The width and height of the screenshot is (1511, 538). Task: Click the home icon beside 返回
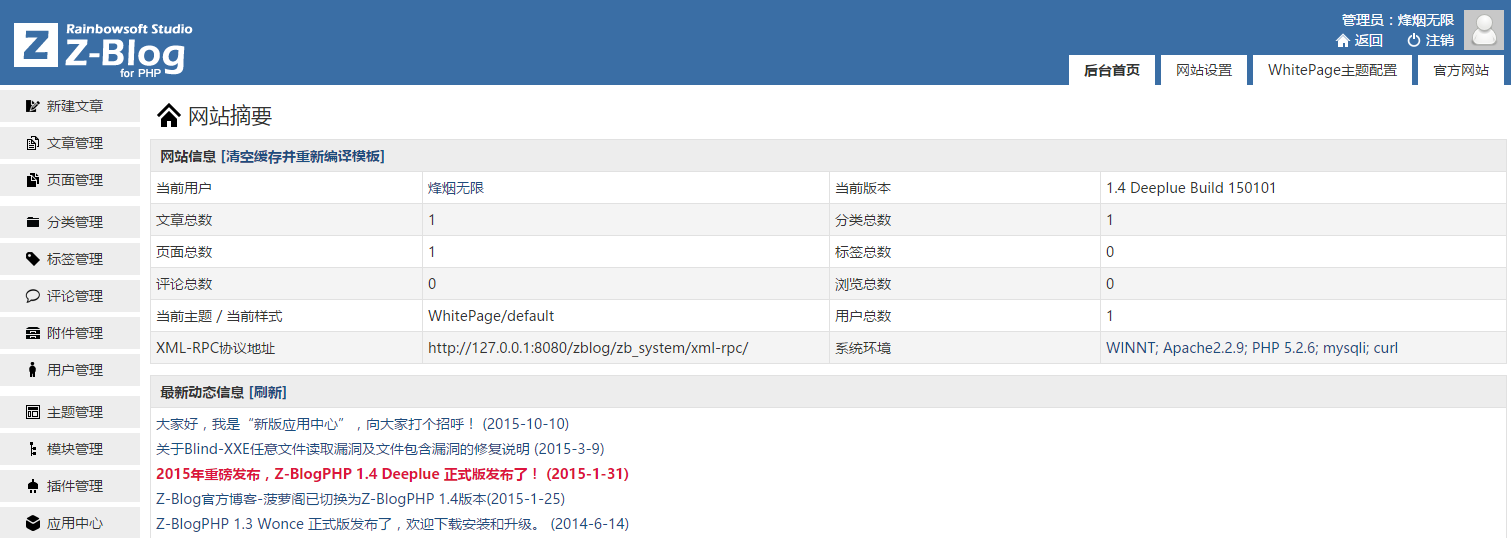[x=1343, y=40]
